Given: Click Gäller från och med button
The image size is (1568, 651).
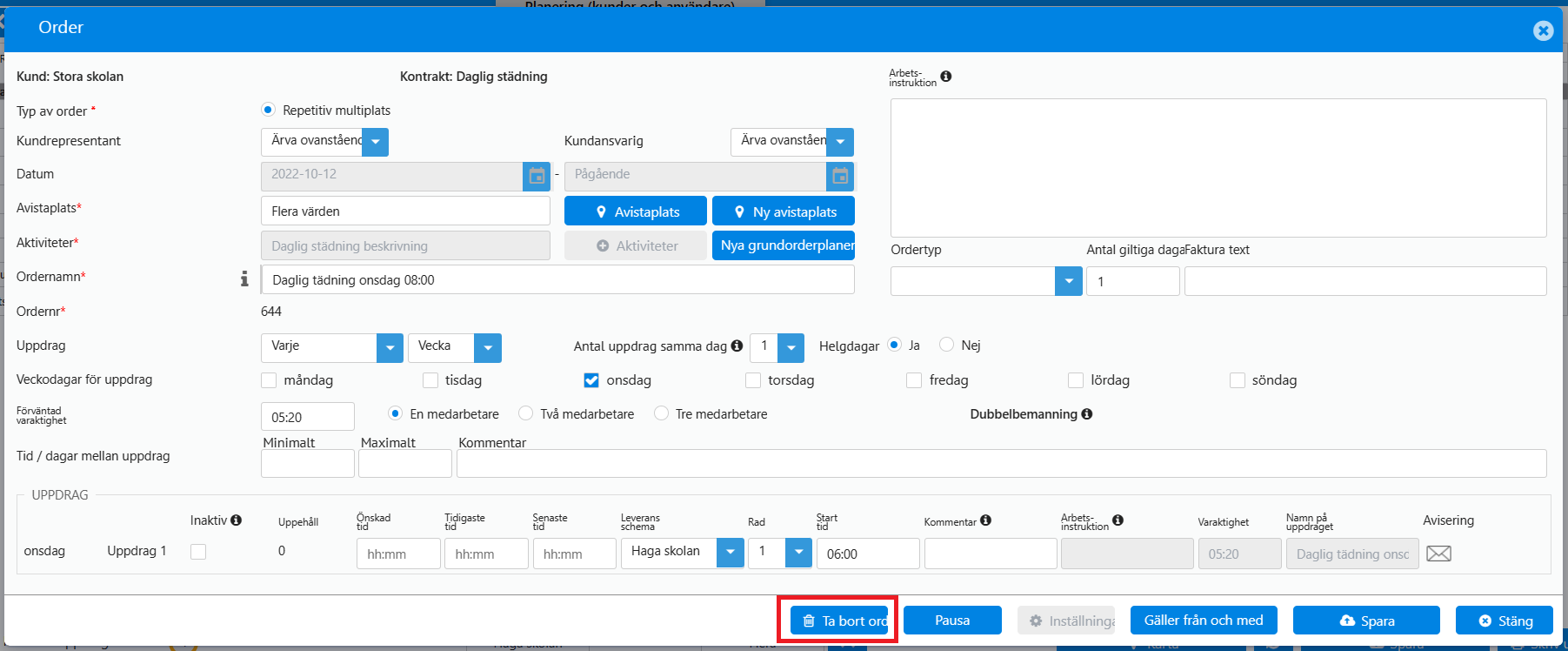Looking at the screenshot, I should (1204, 621).
